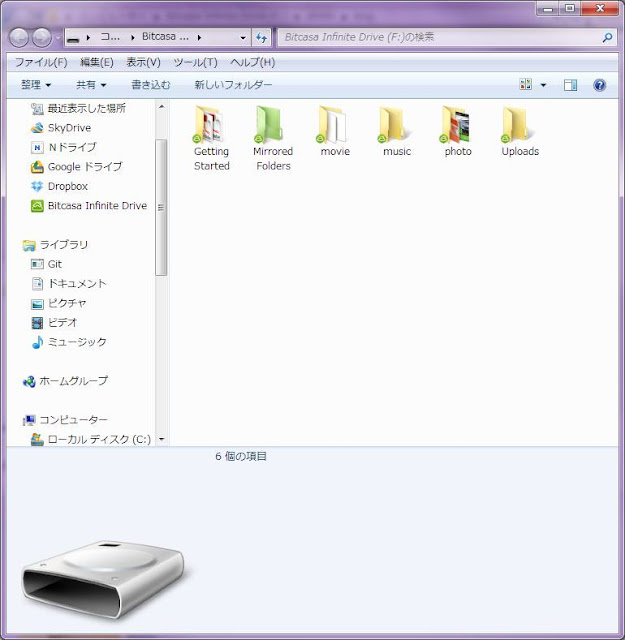
Task: Open the ビデオ library
Action: [x=54, y=322]
